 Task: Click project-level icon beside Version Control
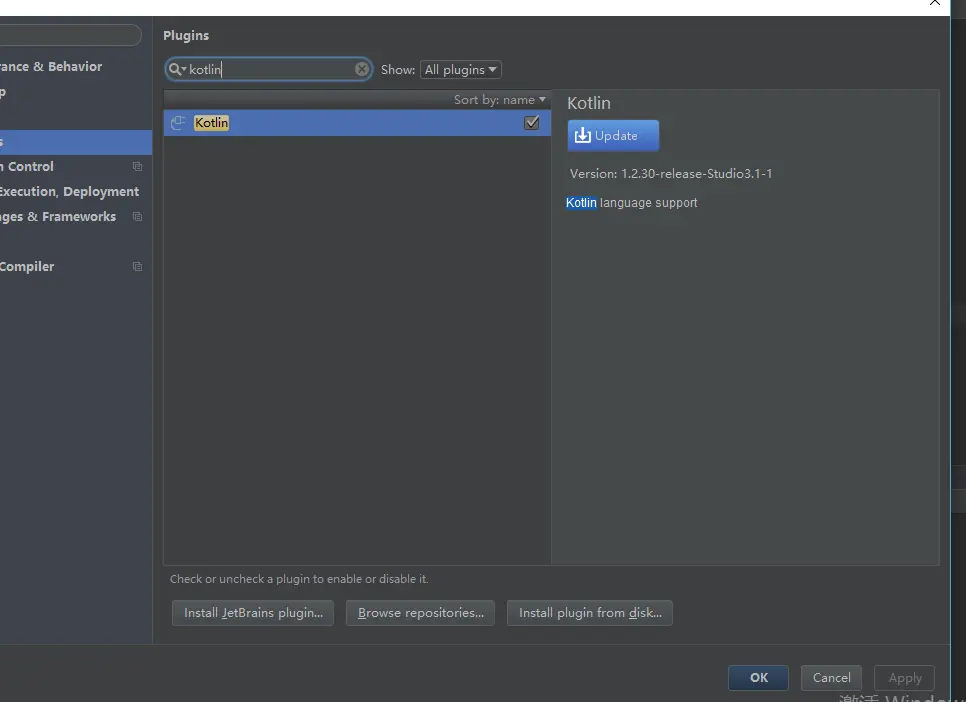[137, 166]
